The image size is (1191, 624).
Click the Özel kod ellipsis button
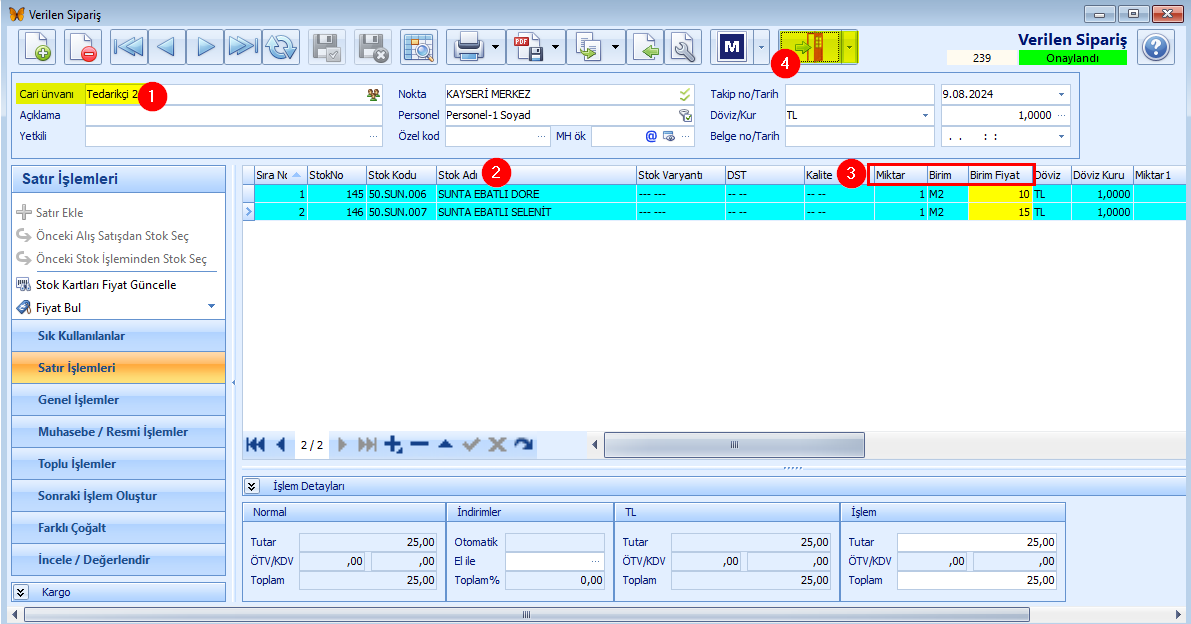click(x=542, y=137)
